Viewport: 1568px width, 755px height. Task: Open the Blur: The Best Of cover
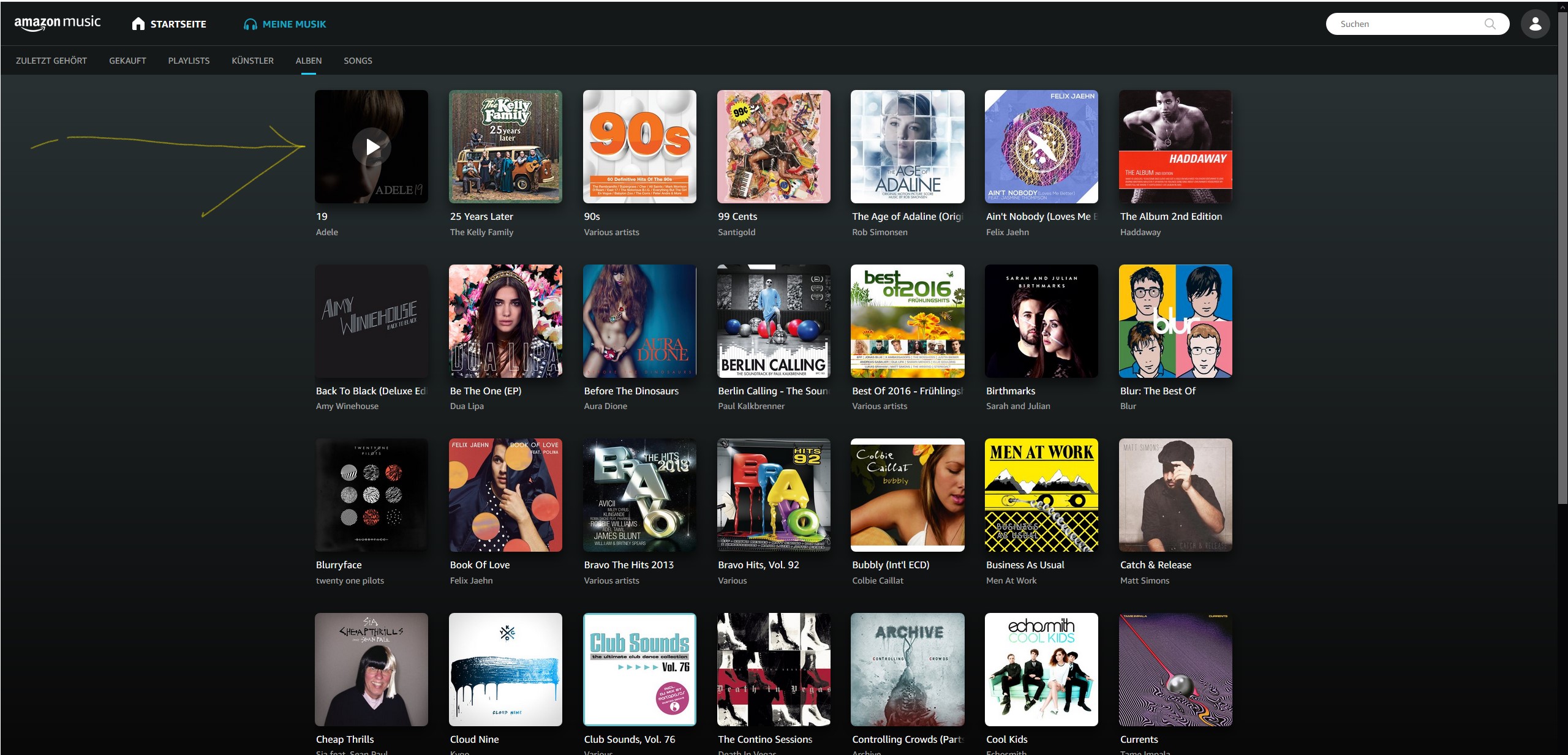[x=1175, y=321]
